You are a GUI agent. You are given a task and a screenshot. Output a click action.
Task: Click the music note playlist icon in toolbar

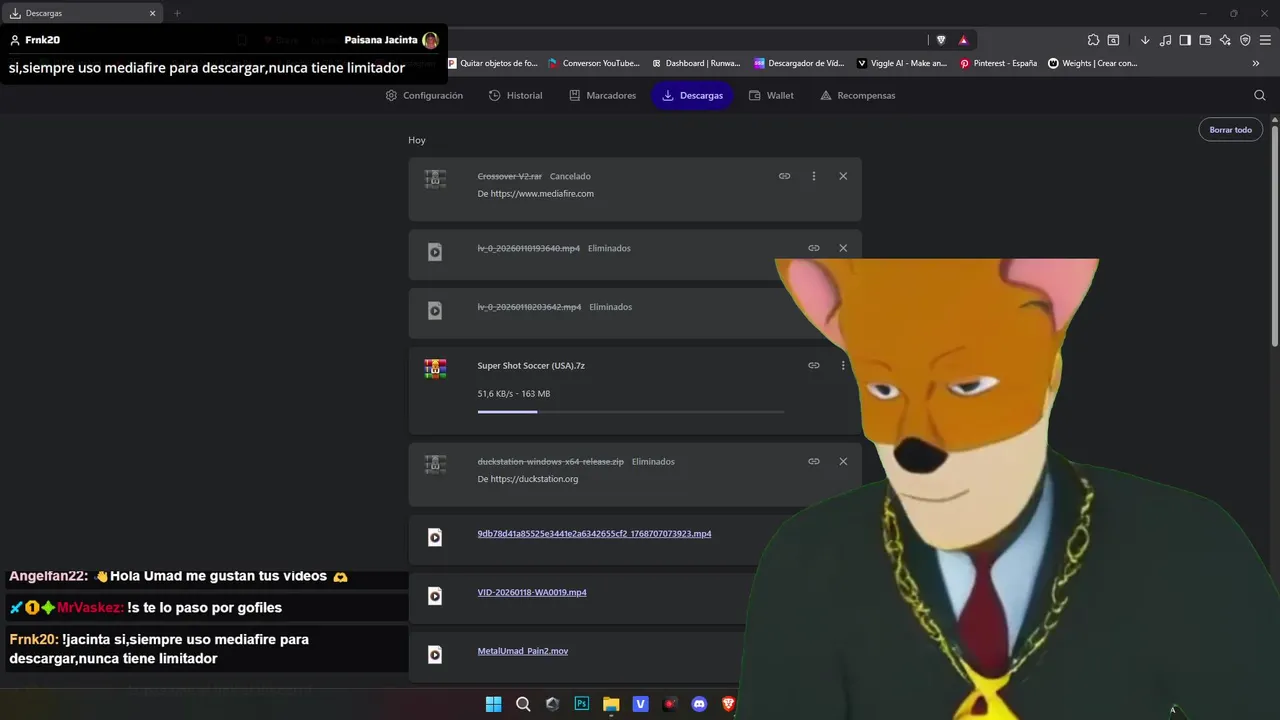tap(1165, 40)
